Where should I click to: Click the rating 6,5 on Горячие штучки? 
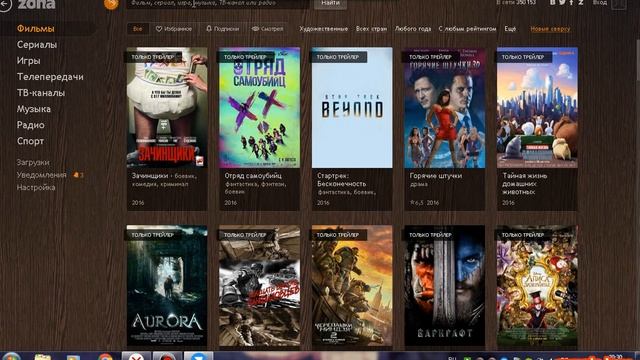[x=417, y=203]
